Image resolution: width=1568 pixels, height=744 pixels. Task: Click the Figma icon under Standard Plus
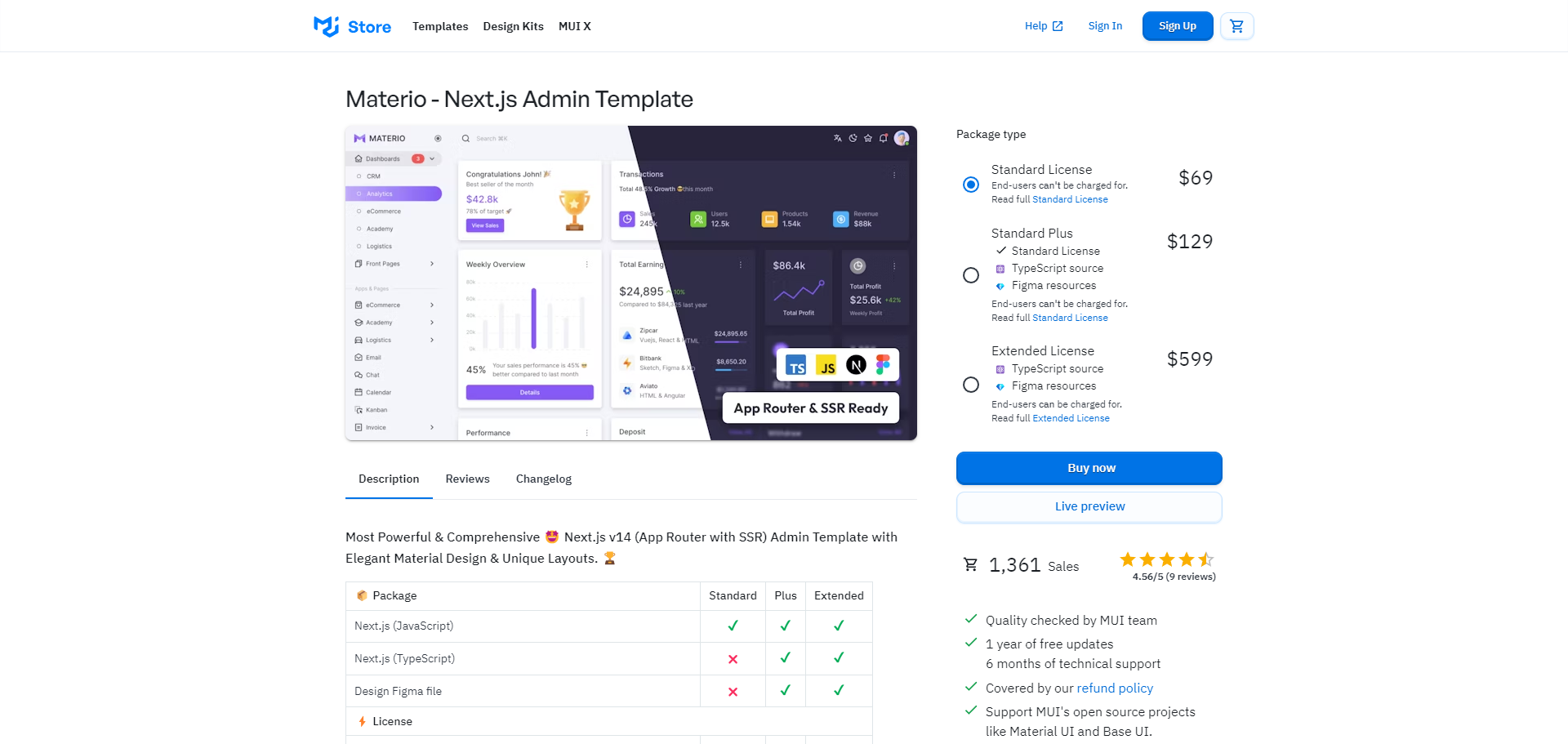(1000, 286)
